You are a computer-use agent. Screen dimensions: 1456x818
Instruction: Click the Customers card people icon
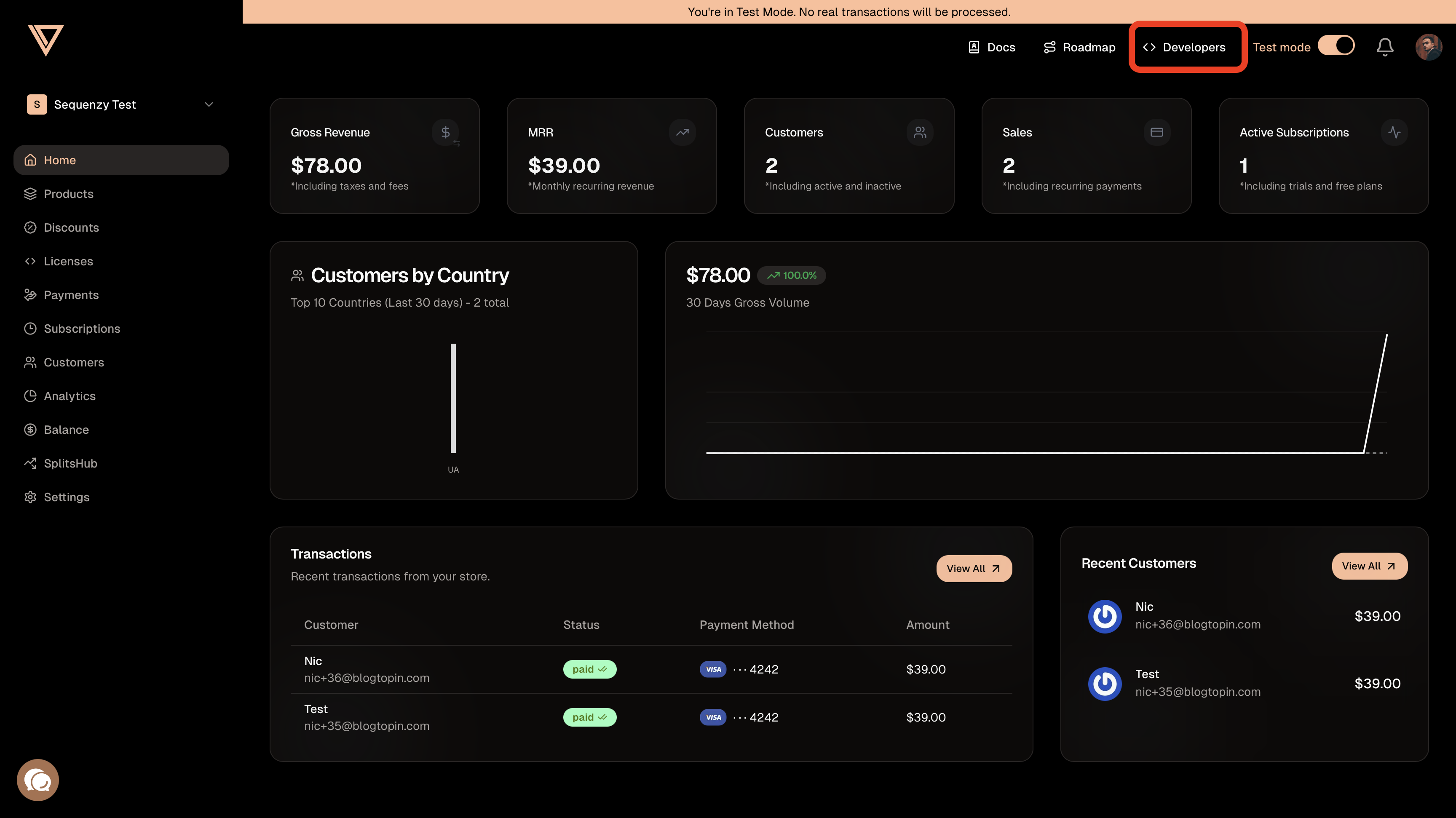click(920, 132)
